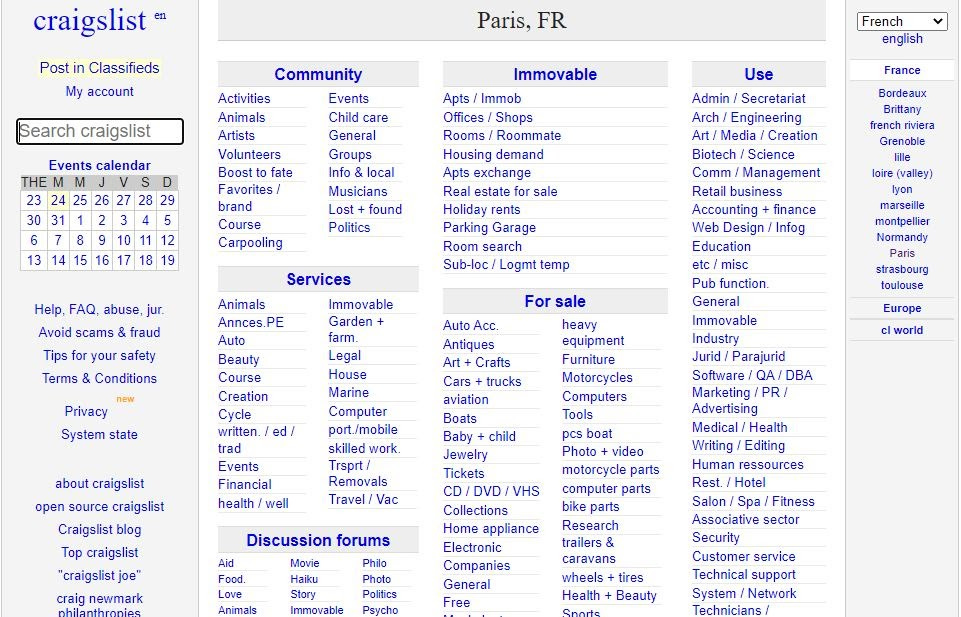Open the Services section heading
This screenshot has width=961, height=617.
pyautogui.click(x=318, y=279)
